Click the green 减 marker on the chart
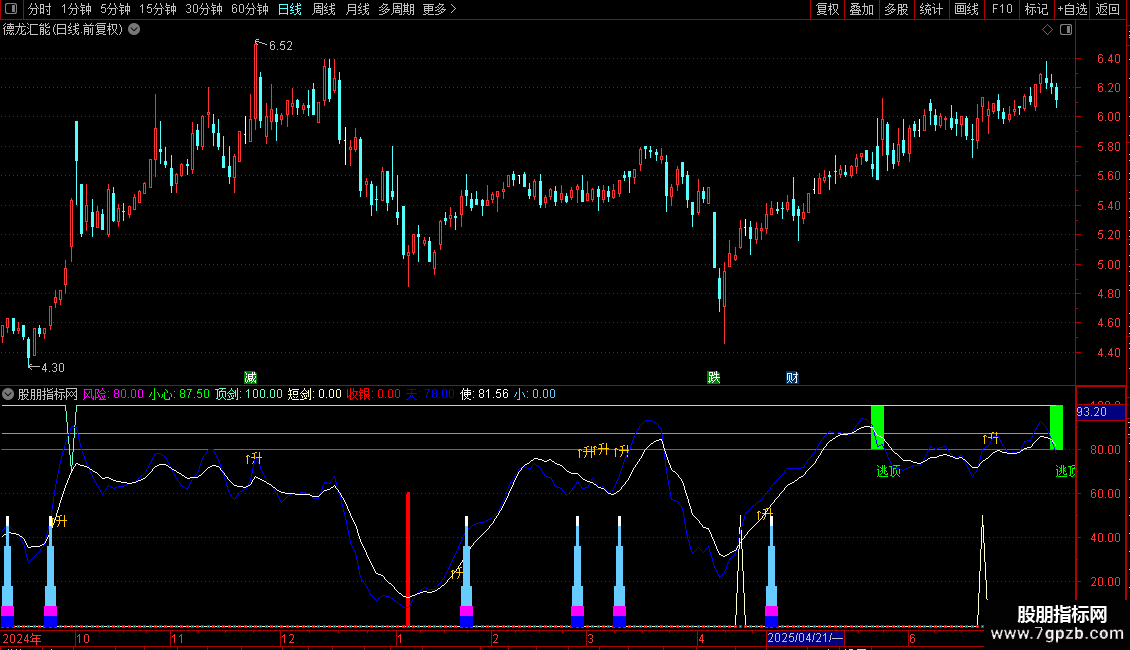This screenshot has height=650, width=1130. click(x=250, y=378)
